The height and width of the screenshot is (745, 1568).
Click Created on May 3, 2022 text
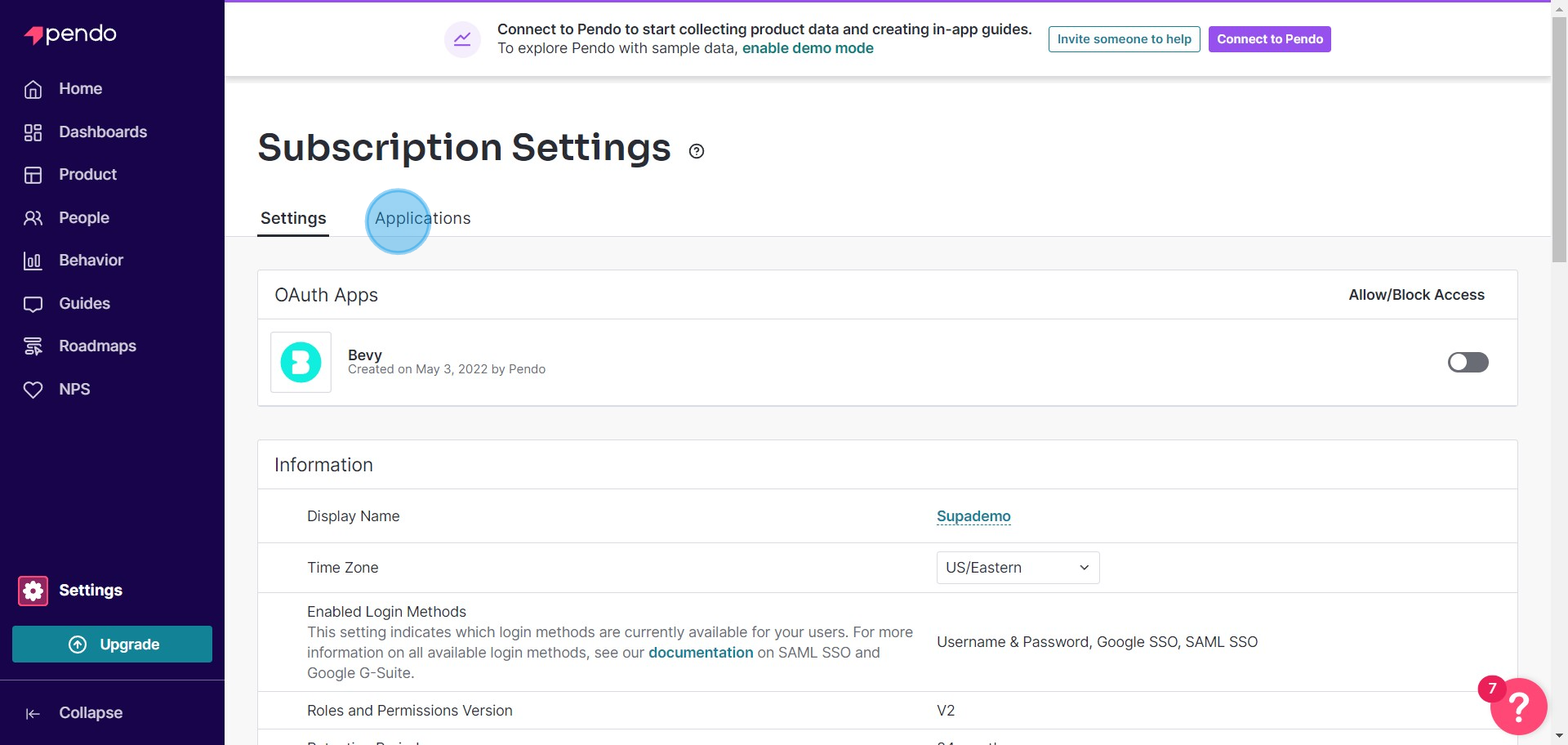(447, 369)
